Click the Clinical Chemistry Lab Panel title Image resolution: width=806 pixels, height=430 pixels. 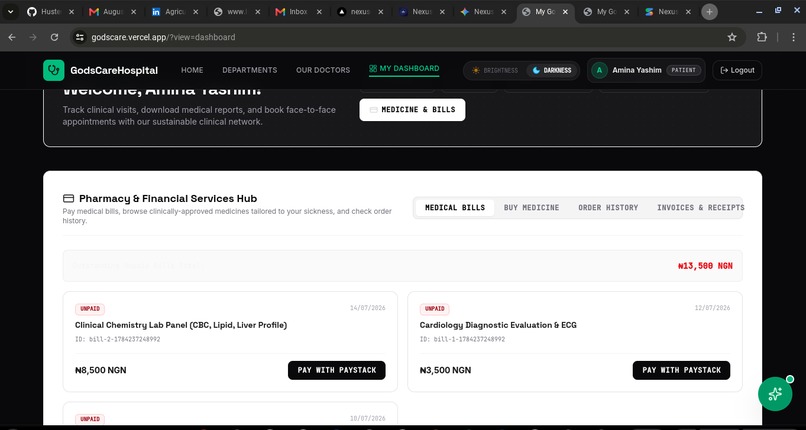[x=181, y=325]
